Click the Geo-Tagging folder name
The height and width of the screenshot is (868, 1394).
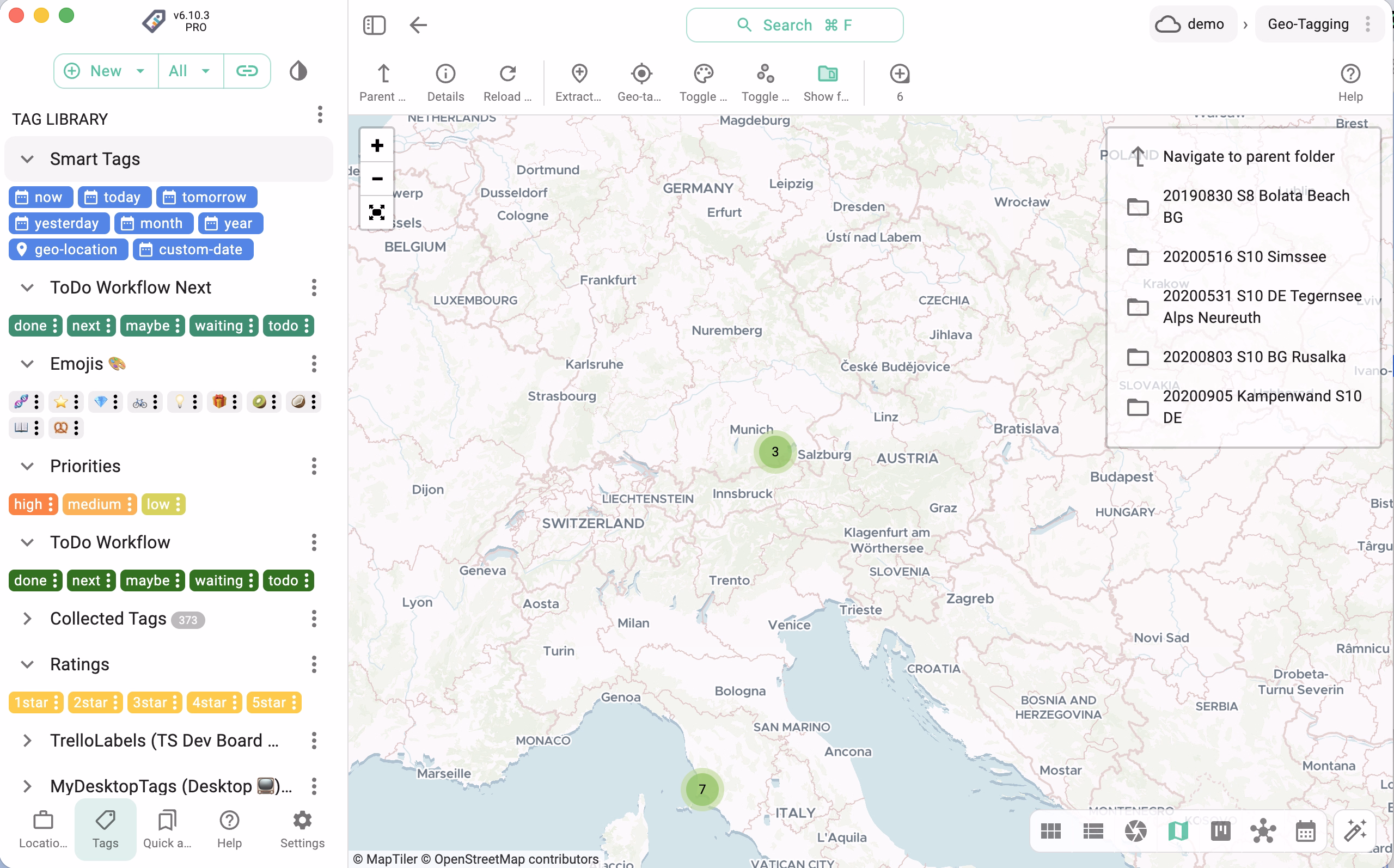[x=1308, y=24]
